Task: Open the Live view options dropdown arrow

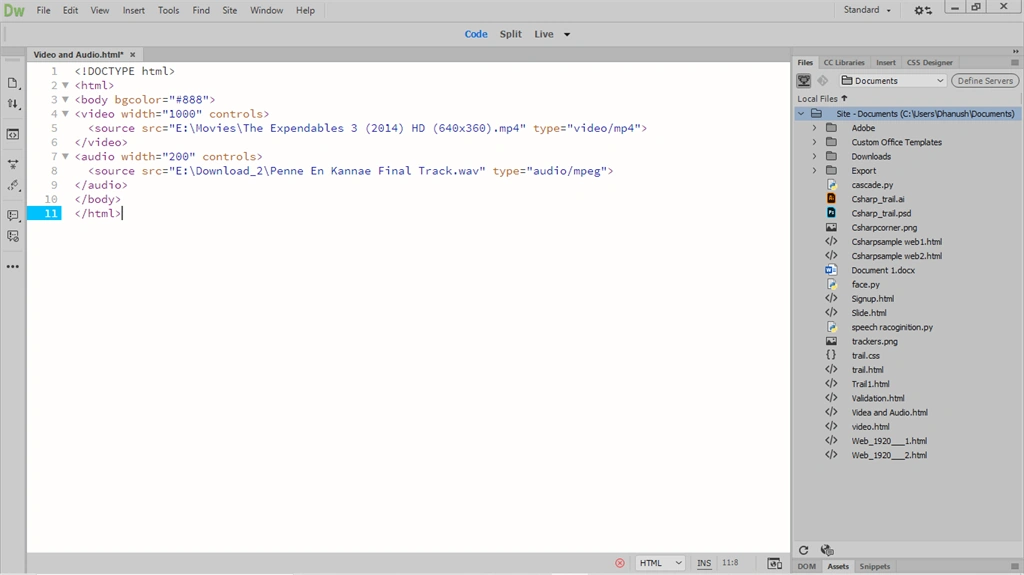Action: 567,35
